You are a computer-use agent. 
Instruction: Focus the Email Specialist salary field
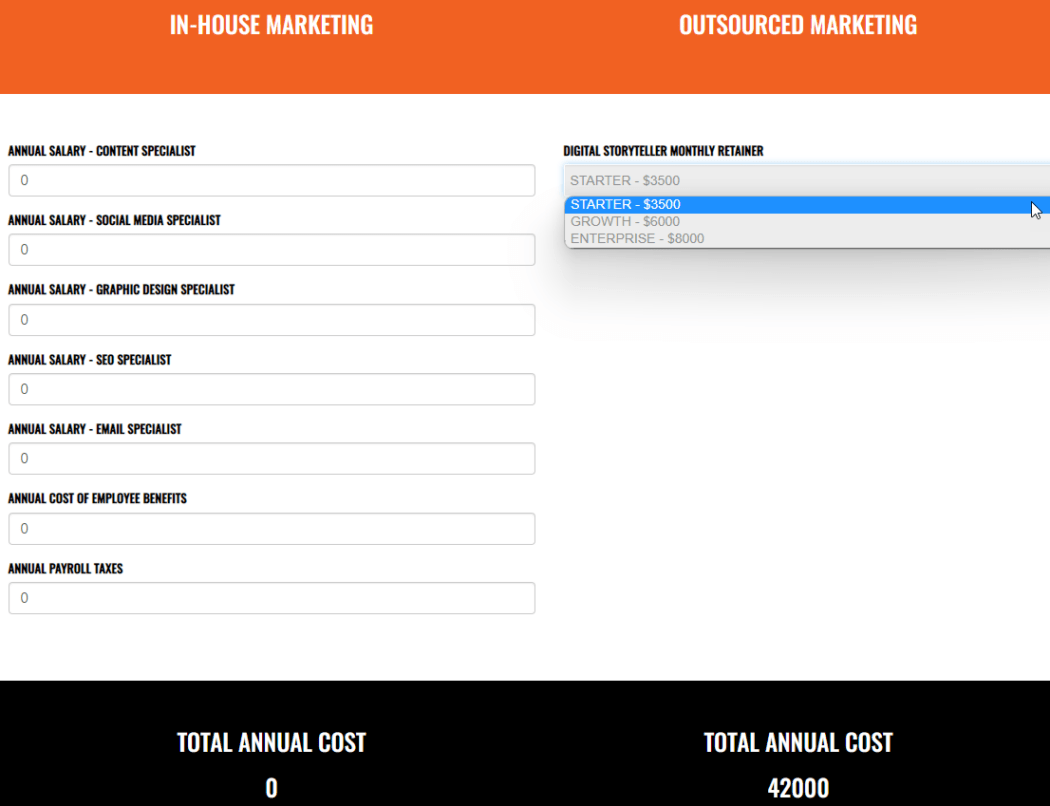click(x=271, y=459)
